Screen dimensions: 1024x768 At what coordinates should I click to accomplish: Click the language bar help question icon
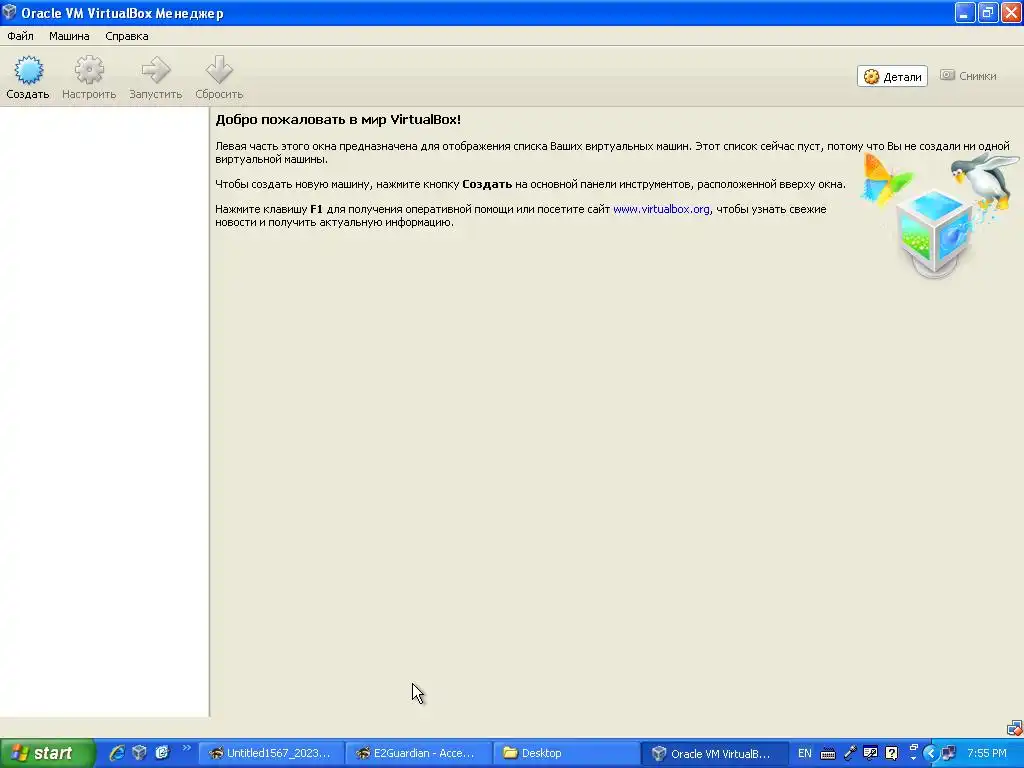point(891,753)
